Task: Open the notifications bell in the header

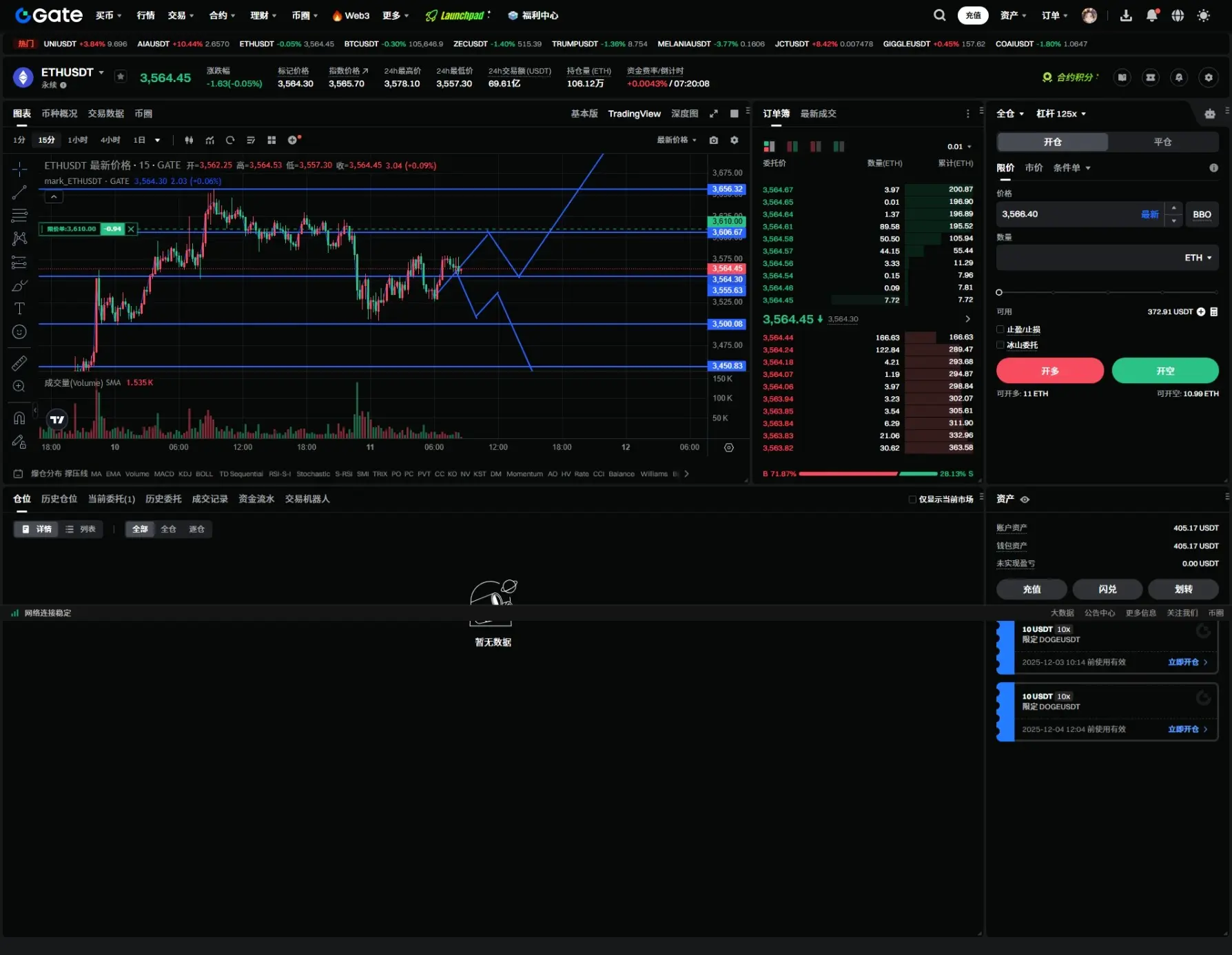Action: pos(1152,15)
